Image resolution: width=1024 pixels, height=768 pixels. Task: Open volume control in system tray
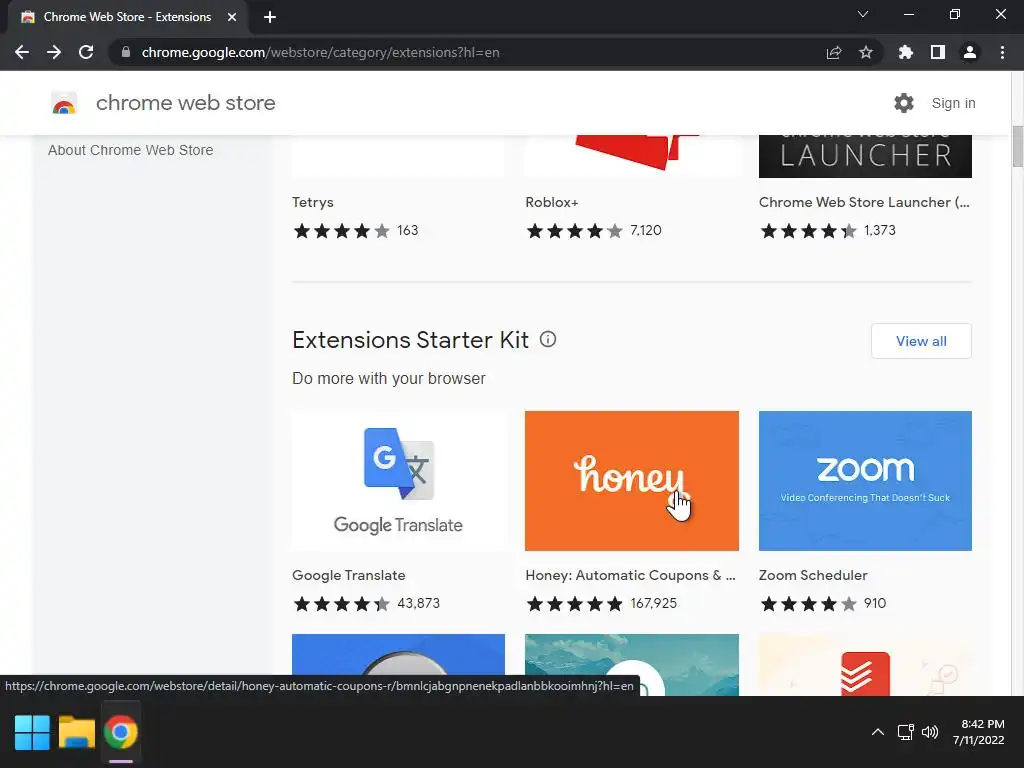(x=930, y=732)
